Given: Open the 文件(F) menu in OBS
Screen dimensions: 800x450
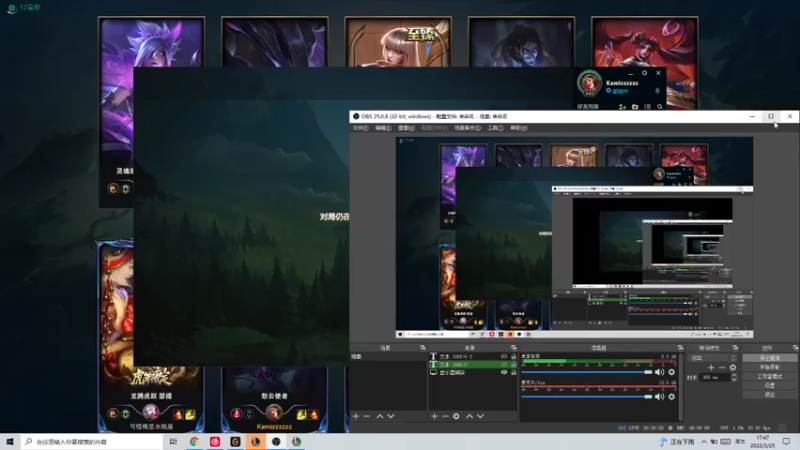Looking at the screenshot, I should (x=360, y=128).
